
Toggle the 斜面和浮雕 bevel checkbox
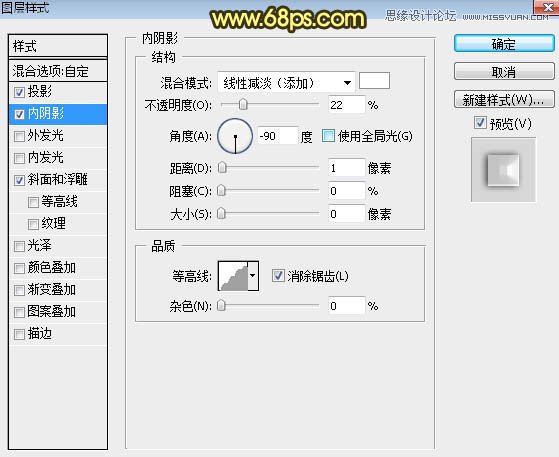19,180
